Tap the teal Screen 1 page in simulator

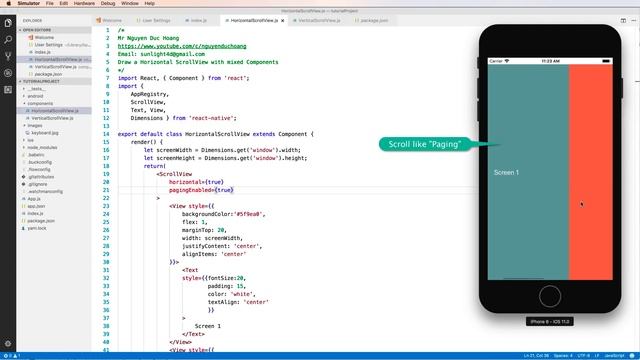(528, 172)
